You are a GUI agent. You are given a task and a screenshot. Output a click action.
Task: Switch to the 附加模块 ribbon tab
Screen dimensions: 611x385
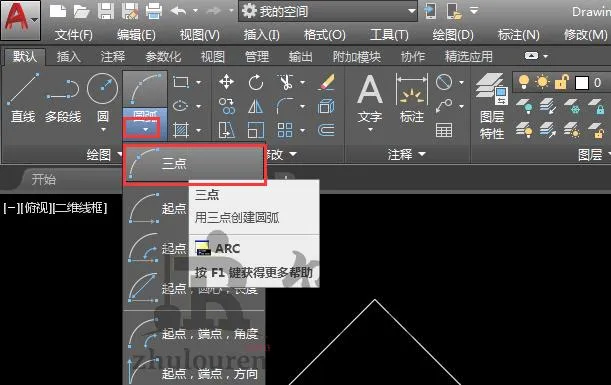coord(357,57)
